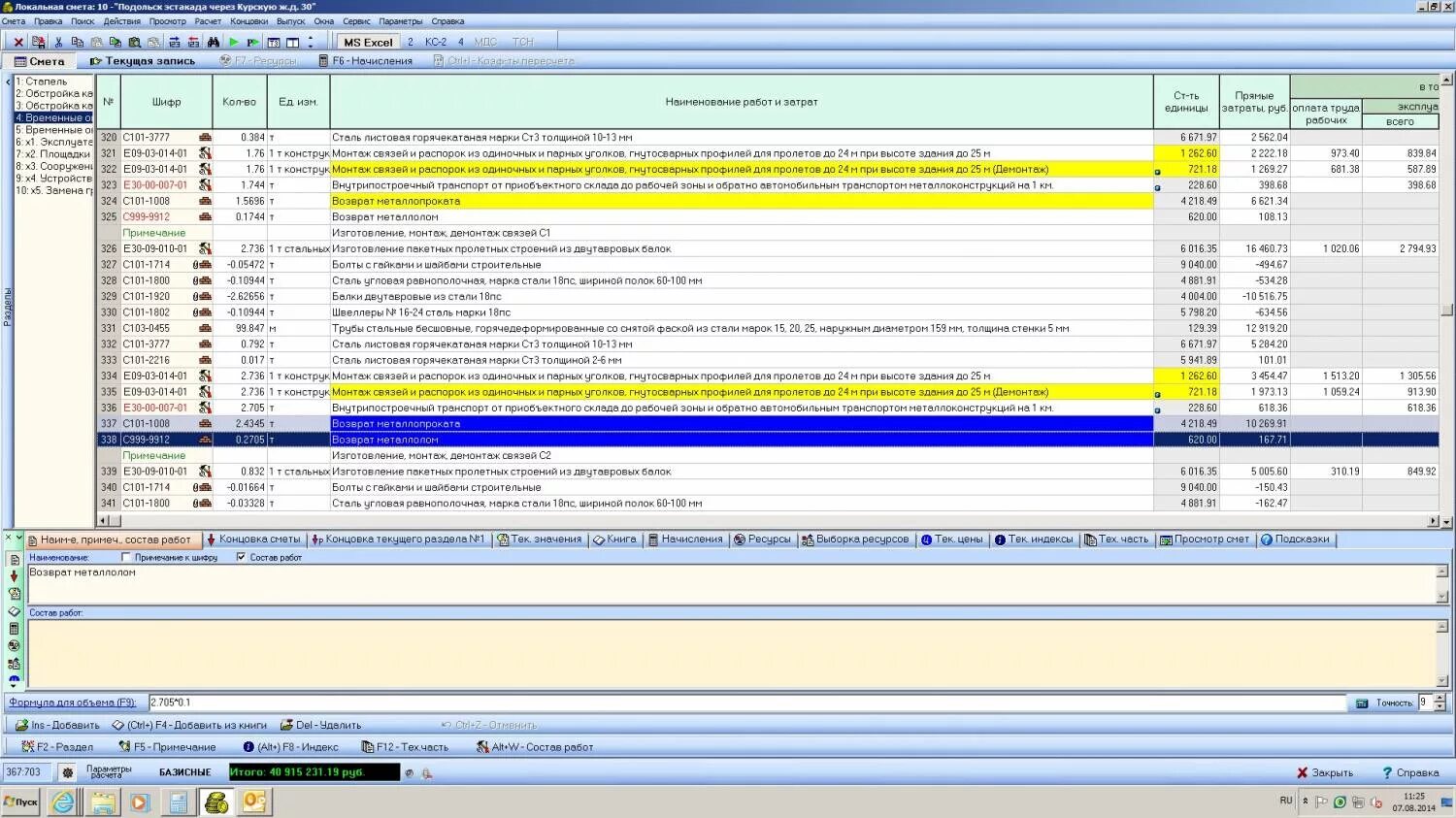This screenshot has width=1456, height=818.
Task: Open the Концовки menu
Action: [x=249, y=21]
